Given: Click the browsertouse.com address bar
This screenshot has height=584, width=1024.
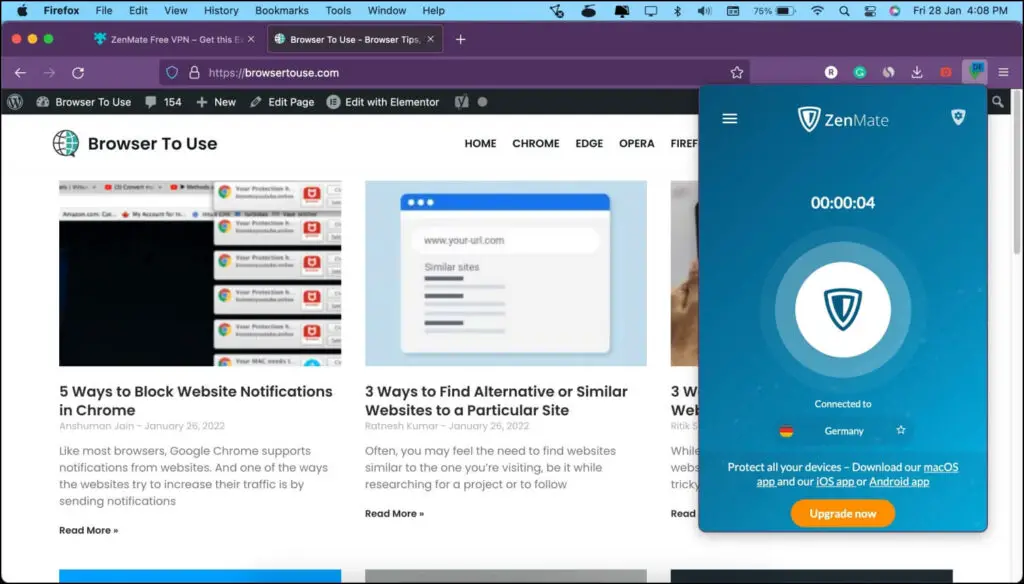Looking at the screenshot, I should click(455, 73).
